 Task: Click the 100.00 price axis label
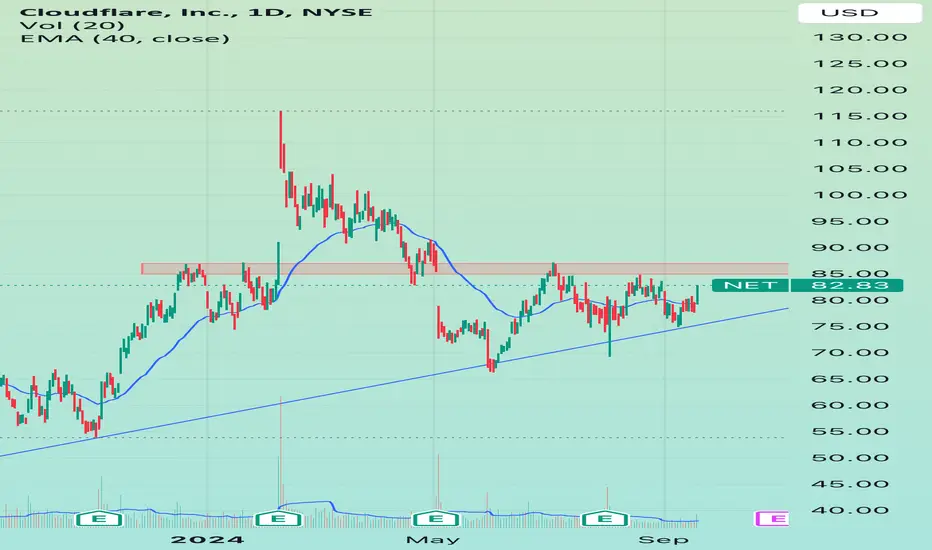[x=859, y=195]
